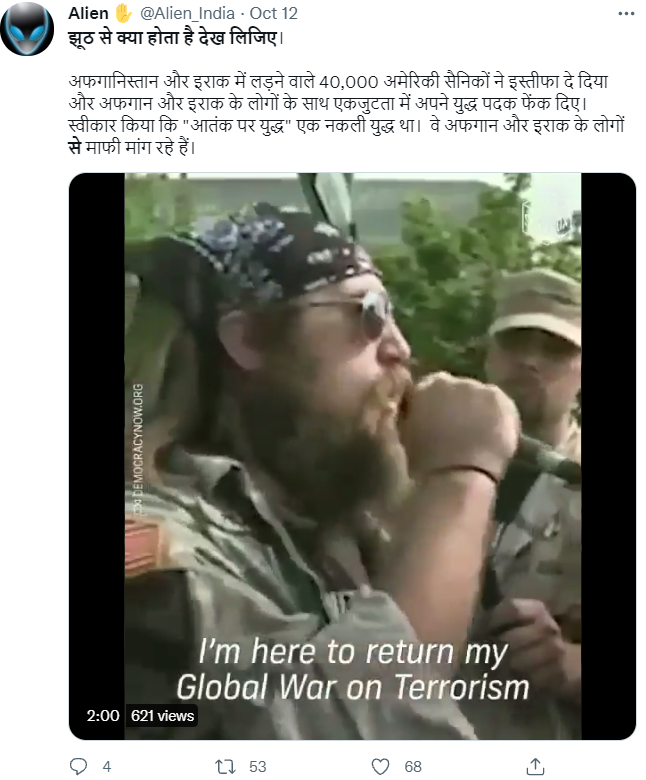Click the reply speech bubble icon
The image size is (646, 780).
tap(78, 767)
